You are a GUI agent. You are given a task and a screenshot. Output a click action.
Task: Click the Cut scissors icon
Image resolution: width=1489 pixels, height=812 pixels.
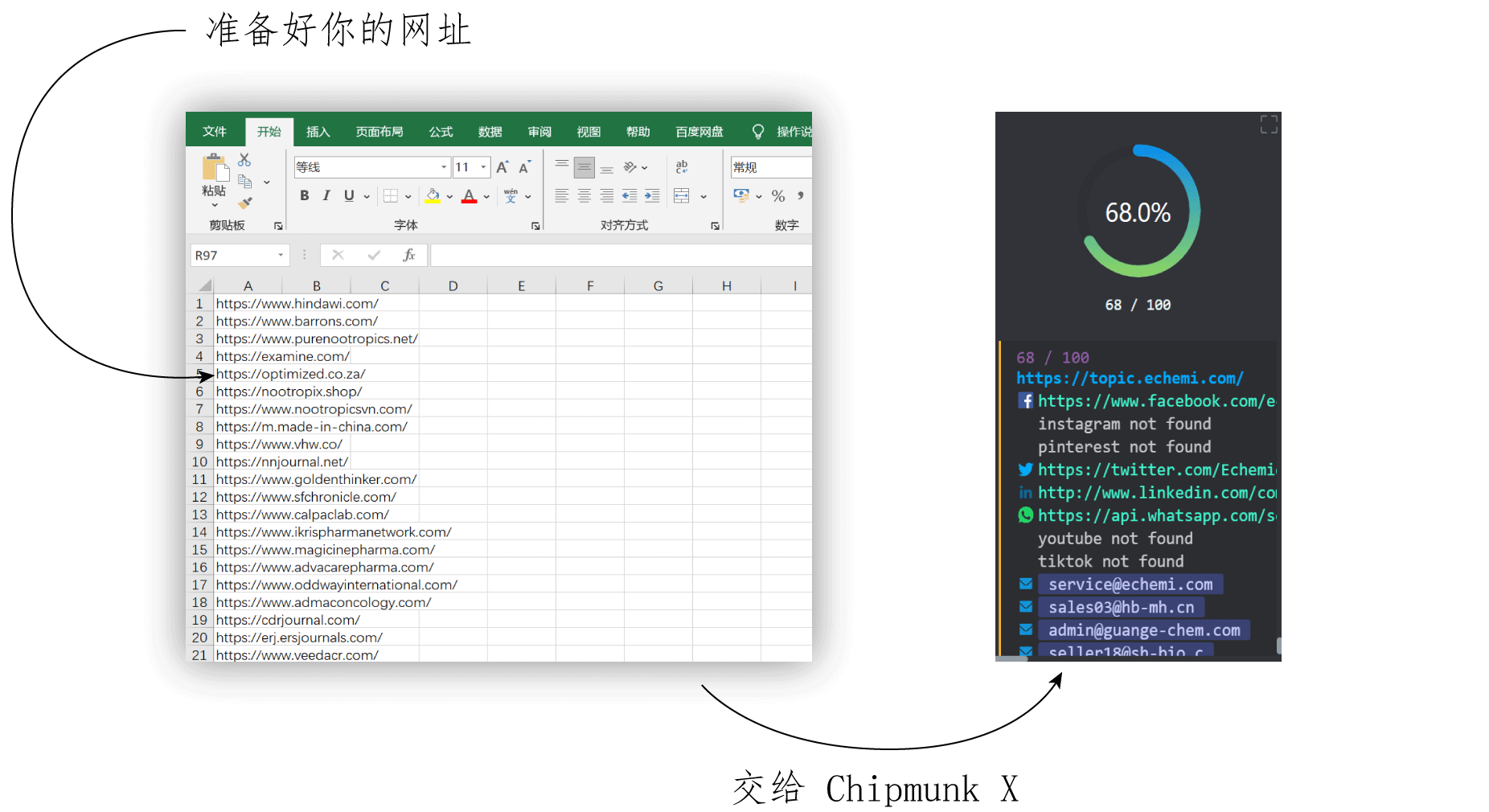coord(244,160)
